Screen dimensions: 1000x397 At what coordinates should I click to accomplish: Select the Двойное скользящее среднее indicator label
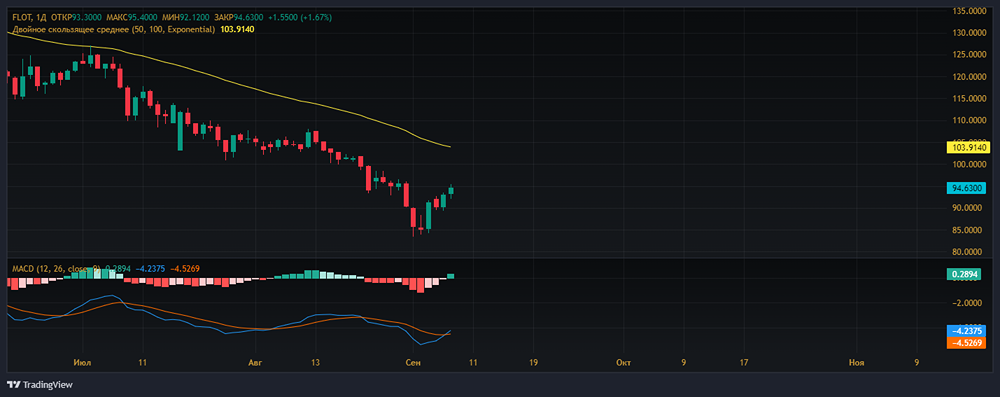coord(114,29)
